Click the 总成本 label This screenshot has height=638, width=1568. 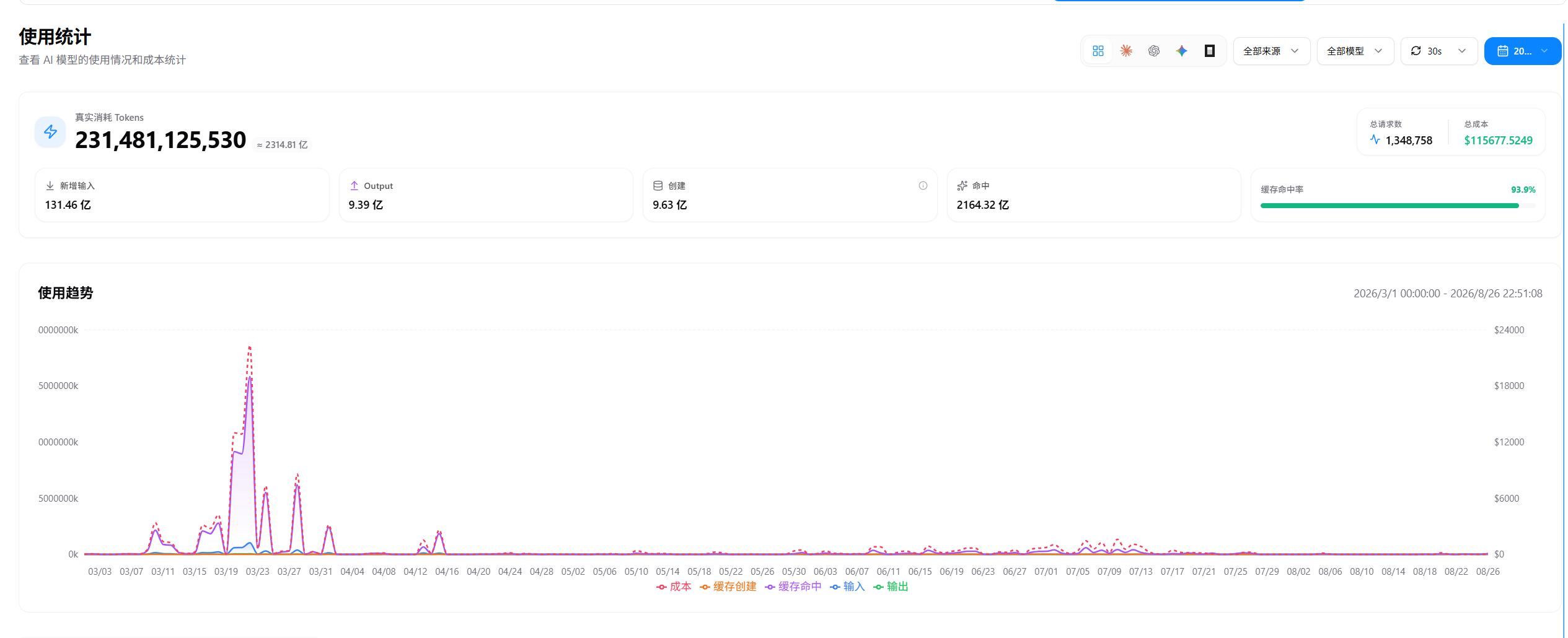1476,124
